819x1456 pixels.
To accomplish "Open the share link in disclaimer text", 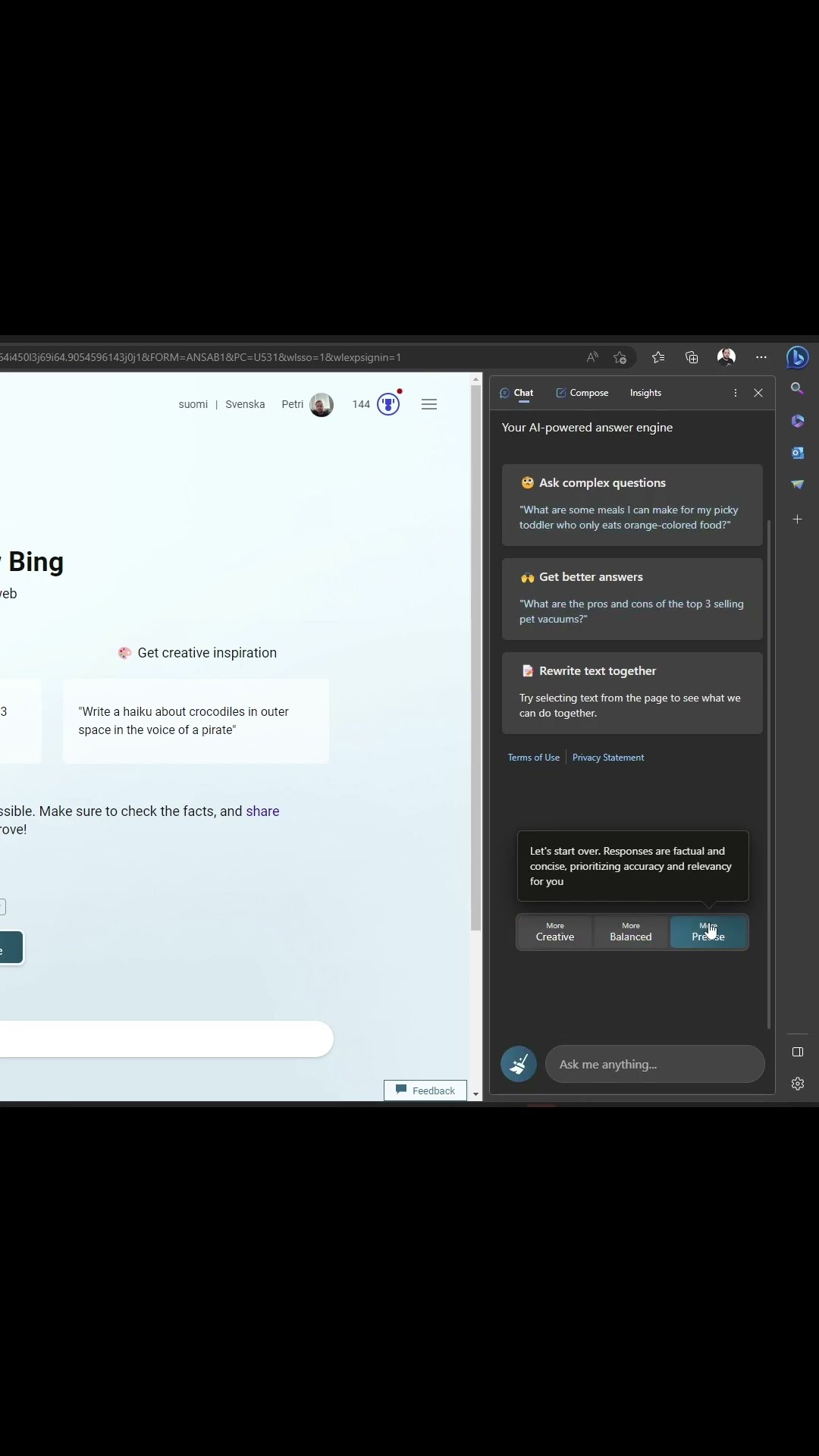I will [x=262, y=811].
